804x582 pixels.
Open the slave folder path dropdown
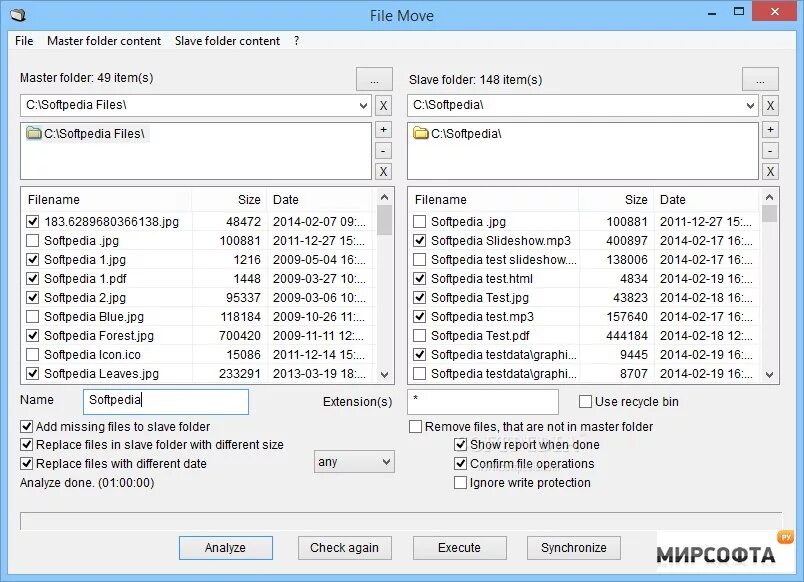(751, 105)
